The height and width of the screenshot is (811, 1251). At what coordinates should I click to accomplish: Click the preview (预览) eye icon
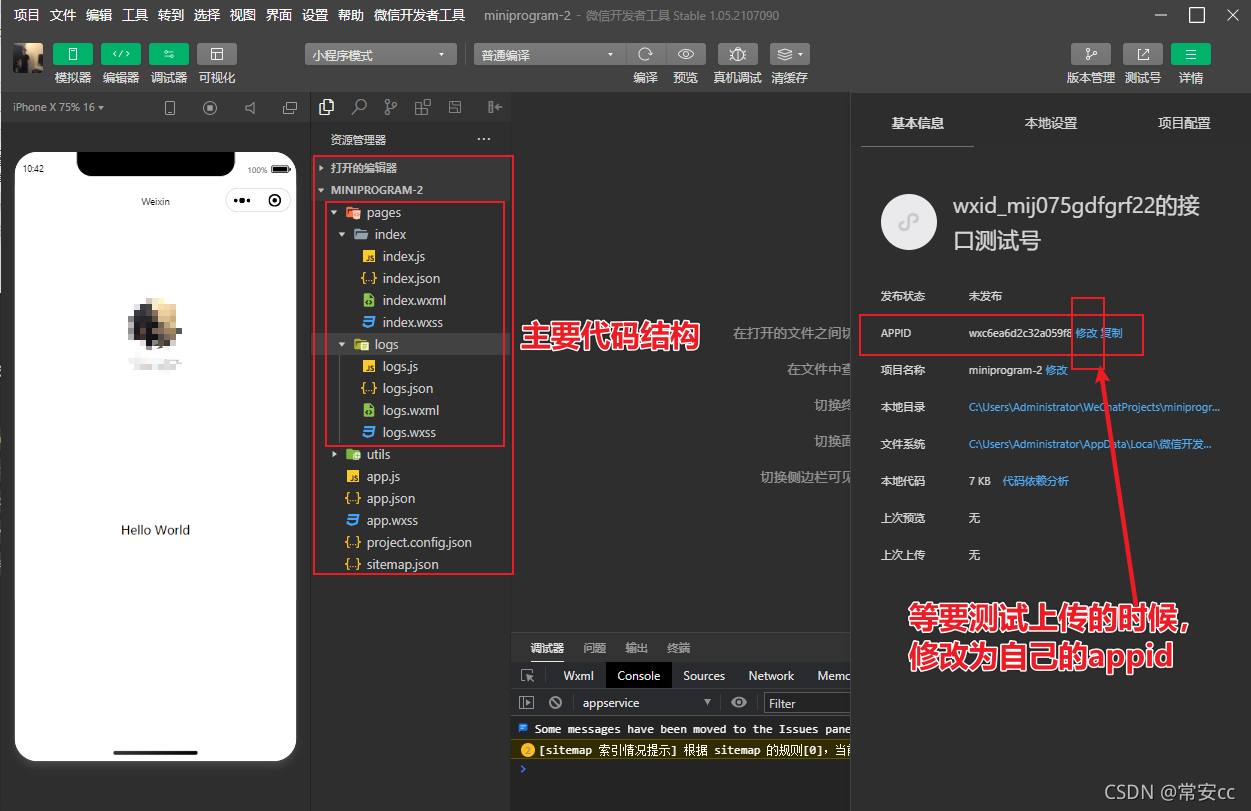click(686, 54)
